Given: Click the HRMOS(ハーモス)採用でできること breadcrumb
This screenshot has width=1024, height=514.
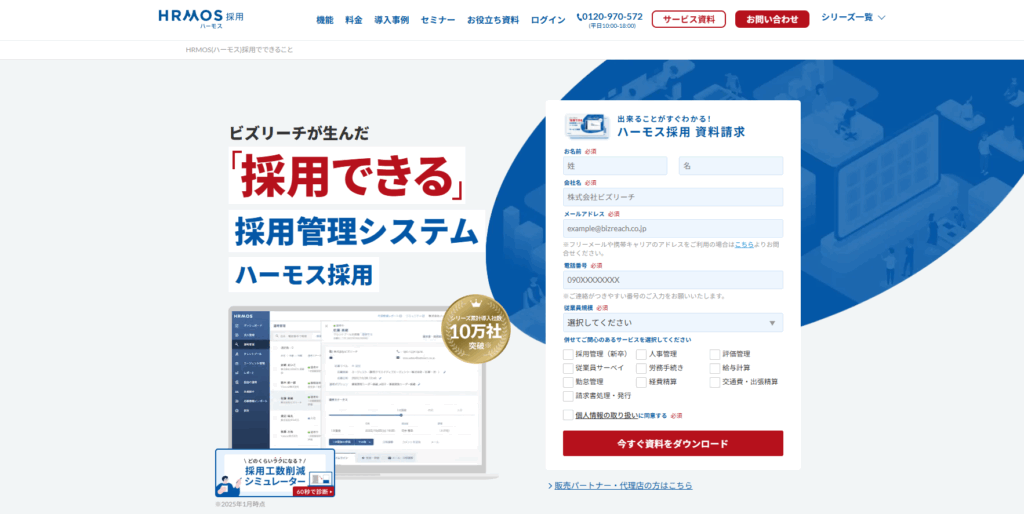Looking at the screenshot, I should pyautogui.click(x=239, y=50).
